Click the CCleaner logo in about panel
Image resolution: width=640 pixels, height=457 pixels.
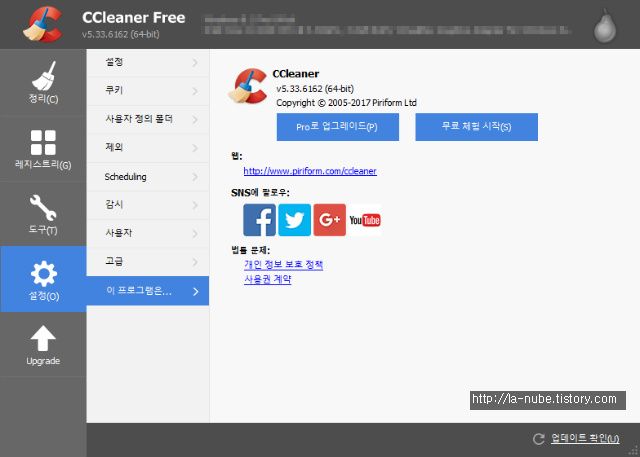pos(248,86)
